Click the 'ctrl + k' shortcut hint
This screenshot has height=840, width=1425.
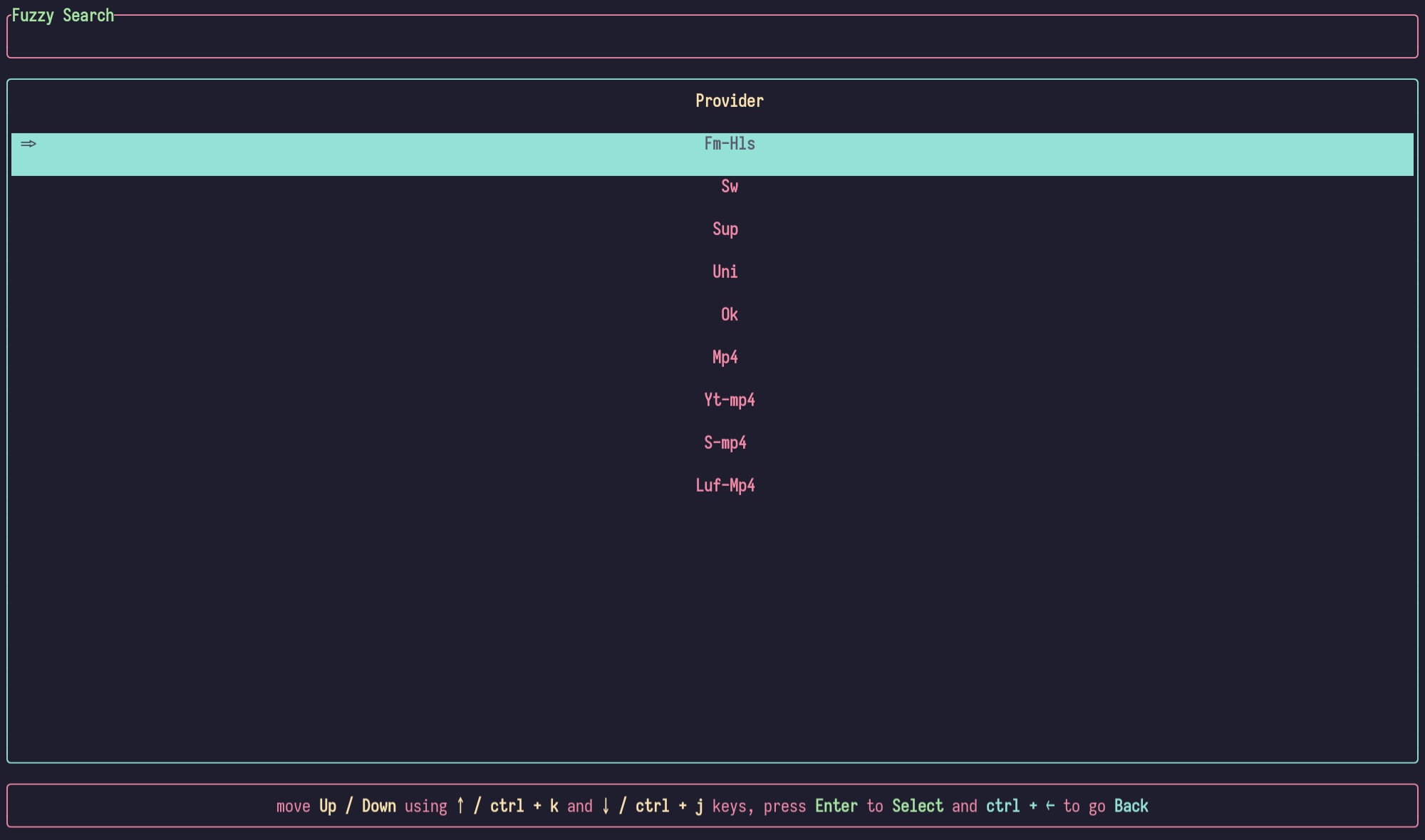(524, 806)
